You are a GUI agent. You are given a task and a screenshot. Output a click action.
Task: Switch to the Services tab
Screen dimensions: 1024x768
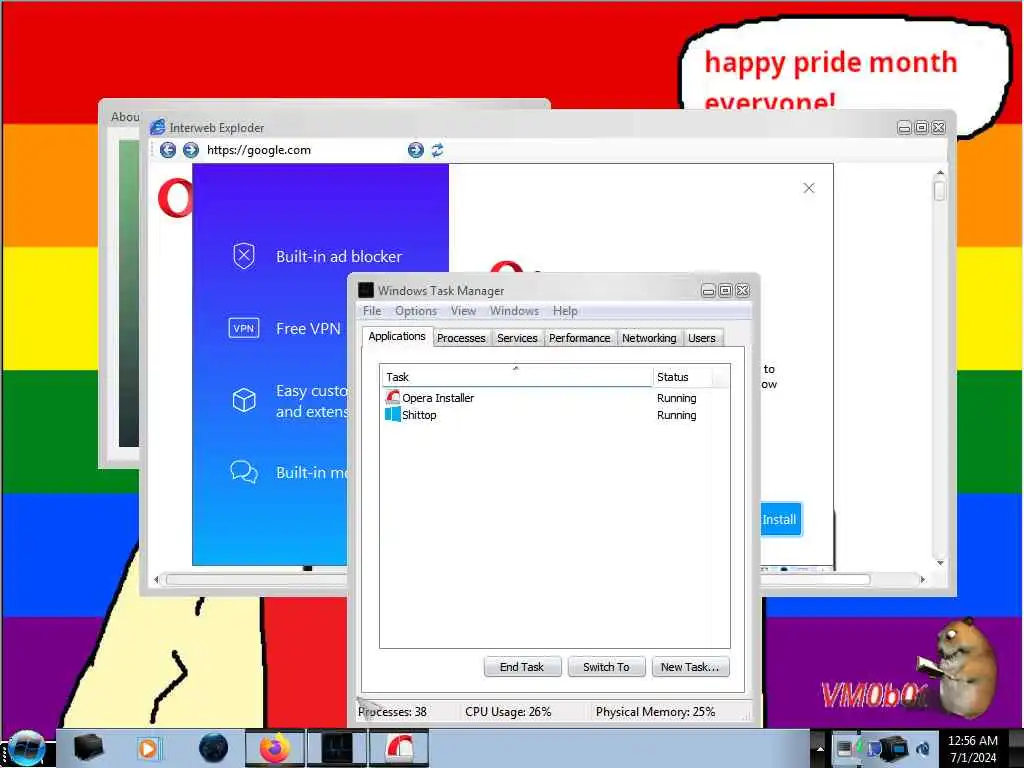[517, 338]
